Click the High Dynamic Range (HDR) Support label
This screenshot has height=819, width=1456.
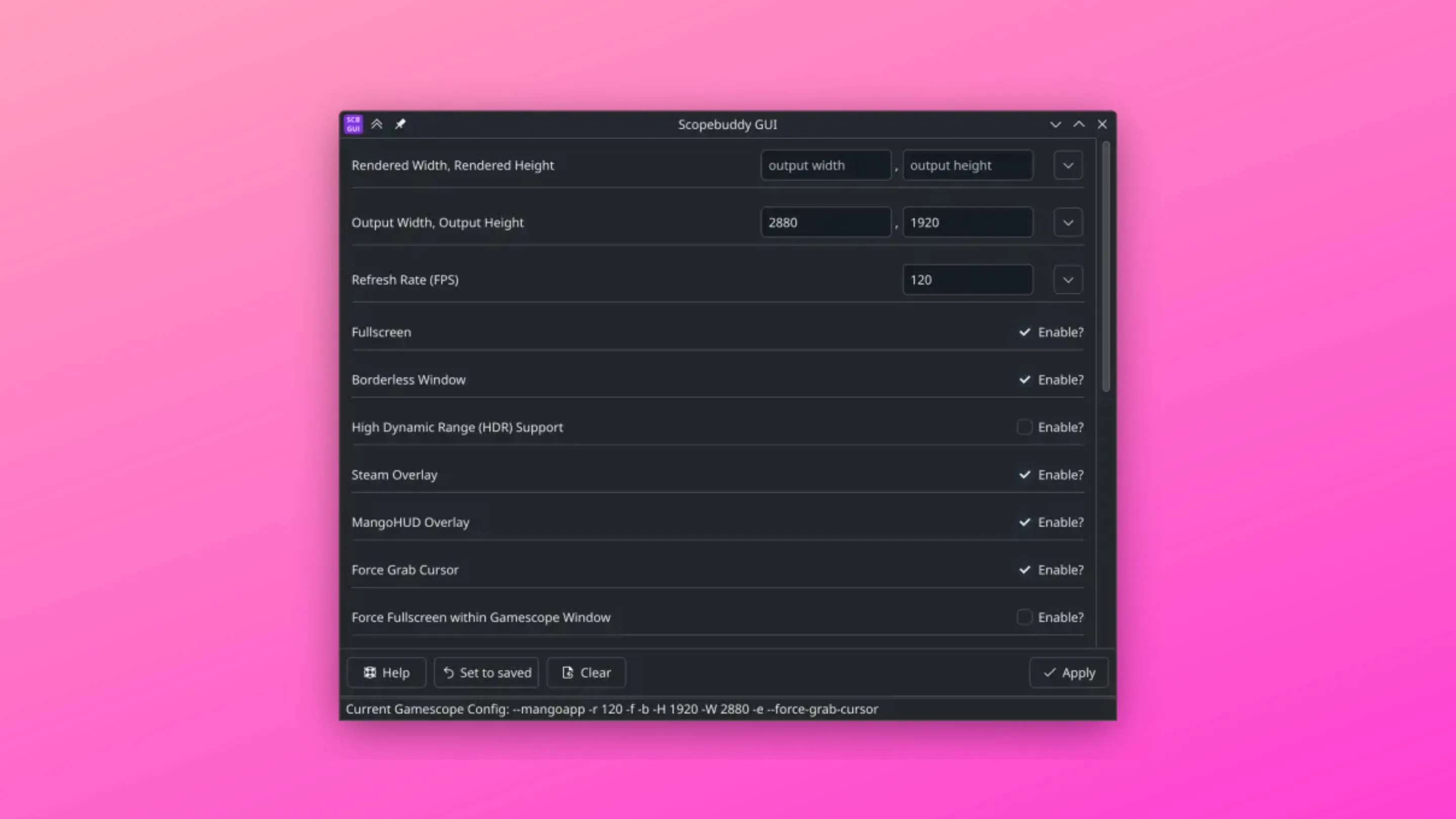[x=457, y=427]
